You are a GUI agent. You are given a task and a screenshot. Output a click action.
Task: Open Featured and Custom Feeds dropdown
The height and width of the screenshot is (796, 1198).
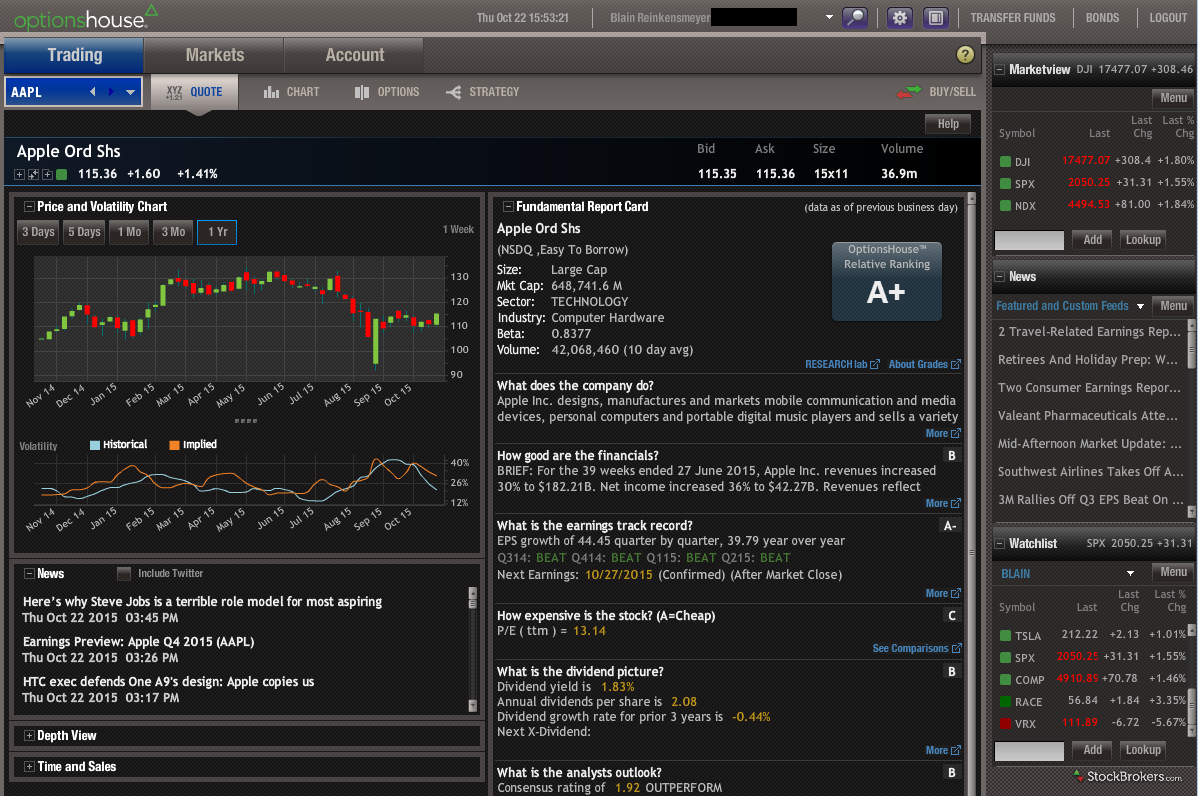(x=1140, y=306)
